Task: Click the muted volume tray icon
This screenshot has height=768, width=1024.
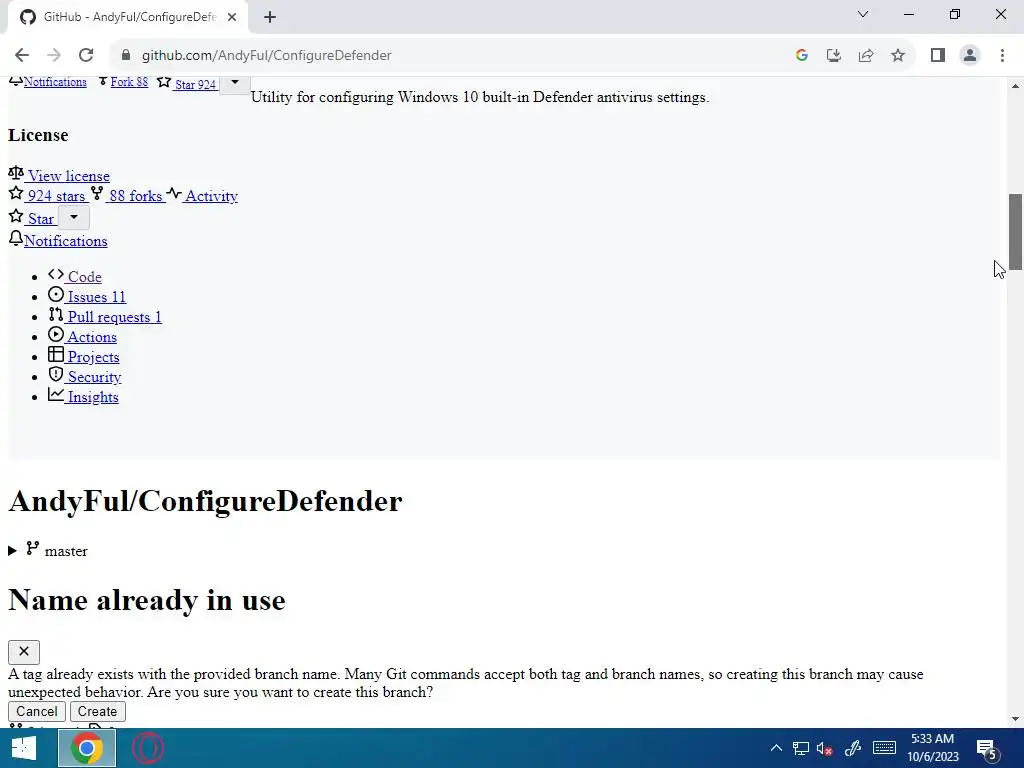Action: pyautogui.click(x=825, y=748)
